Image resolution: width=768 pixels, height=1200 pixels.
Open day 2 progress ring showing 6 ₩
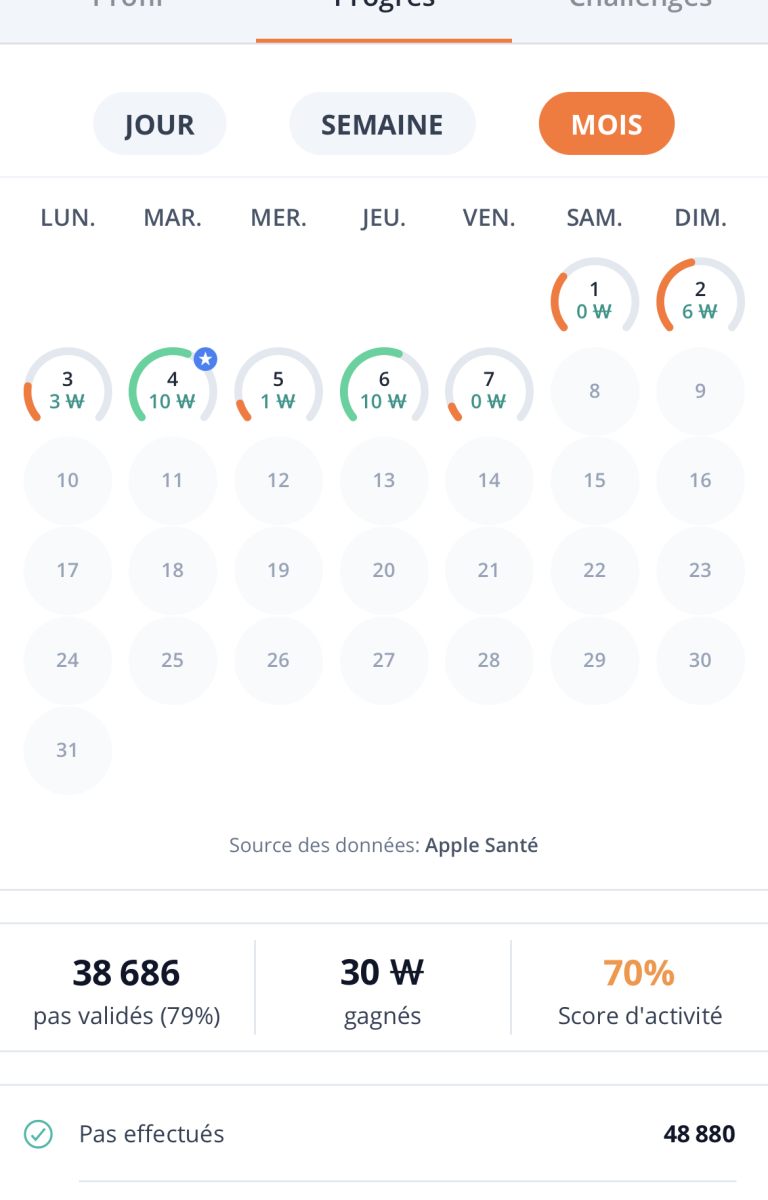pos(700,301)
